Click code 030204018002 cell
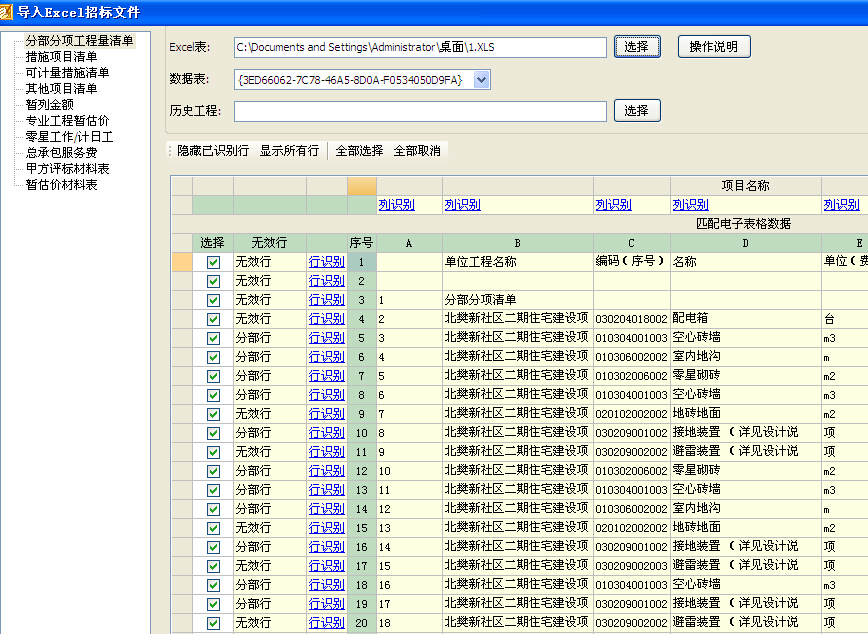 632,319
